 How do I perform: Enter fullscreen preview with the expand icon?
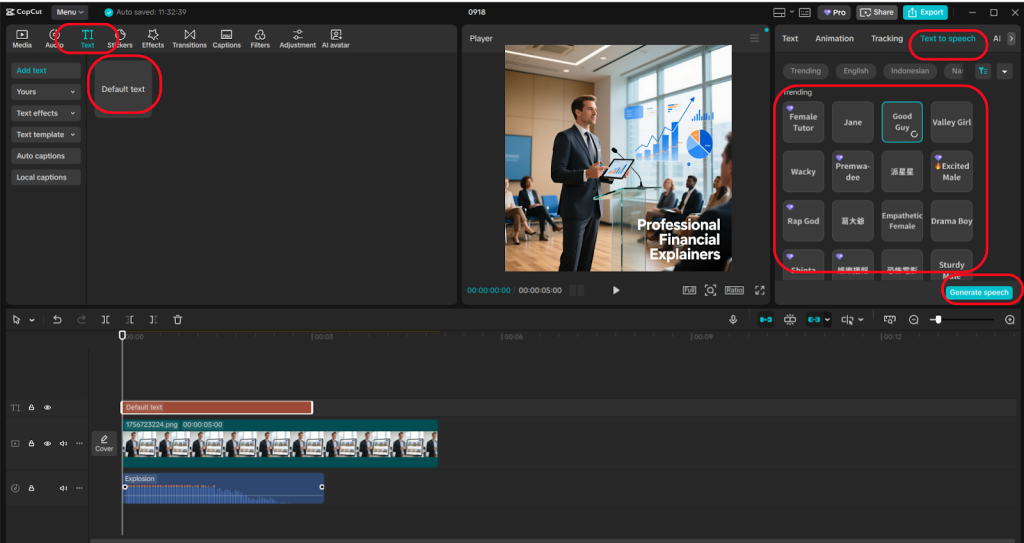pyautogui.click(x=760, y=290)
